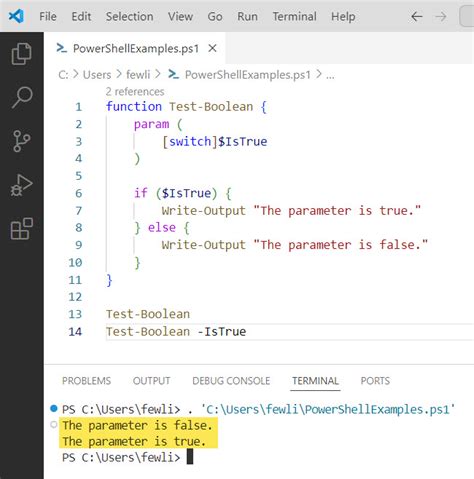
Task: Expand the fewli breadcrumb folder
Action: [x=138, y=75]
